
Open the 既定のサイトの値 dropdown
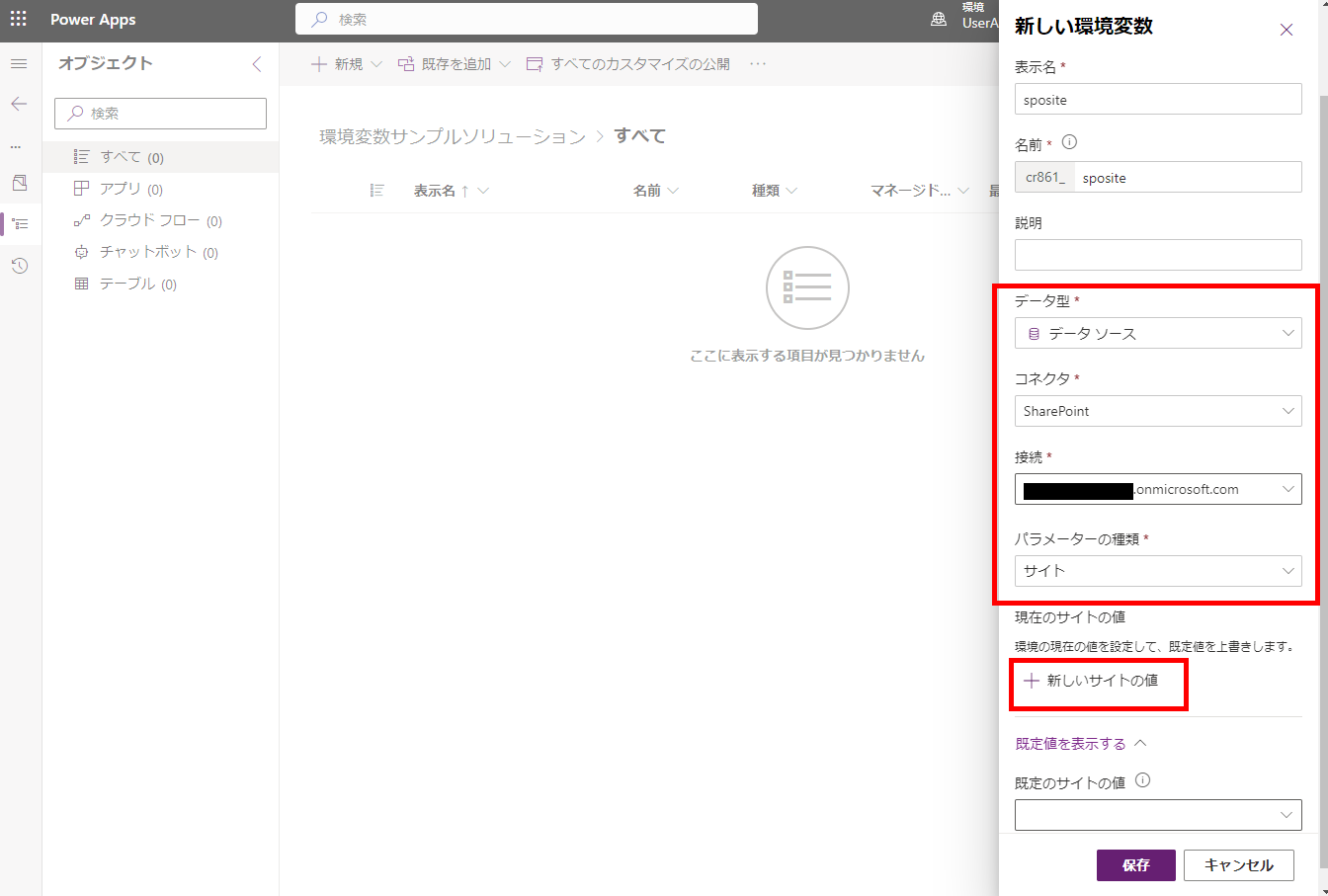click(x=1157, y=815)
